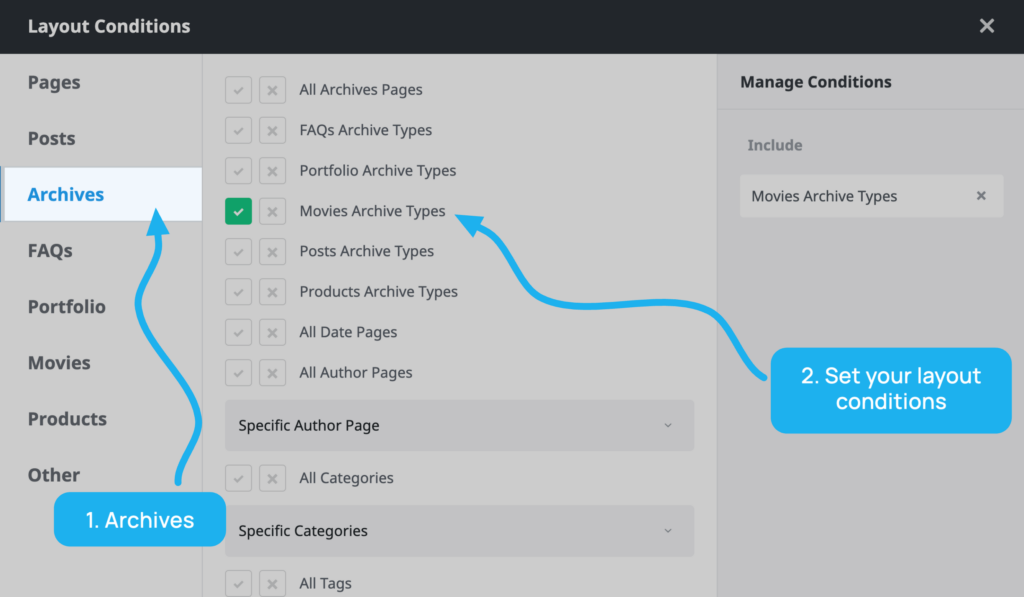This screenshot has height=597, width=1024.
Task: Close the Layout Conditions dialog
Action: point(987,26)
